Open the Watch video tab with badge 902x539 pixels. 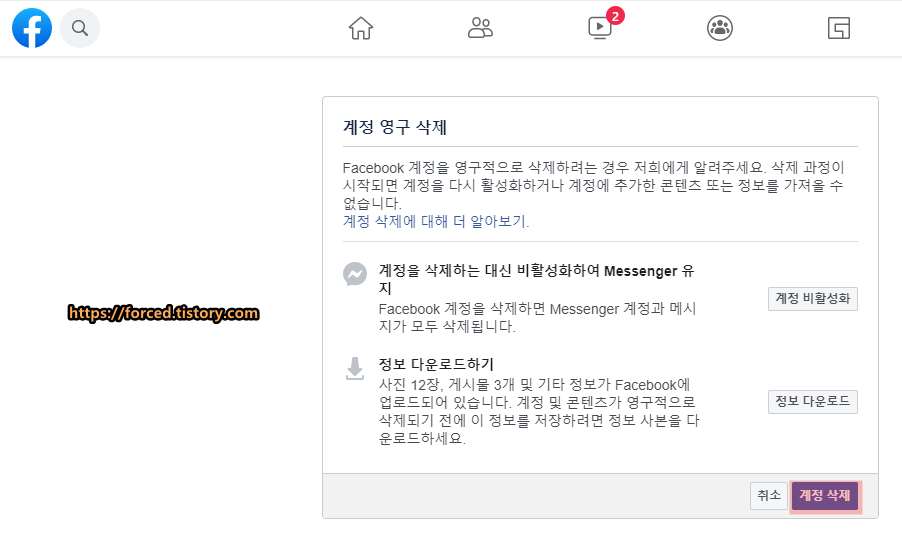coord(600,28)
